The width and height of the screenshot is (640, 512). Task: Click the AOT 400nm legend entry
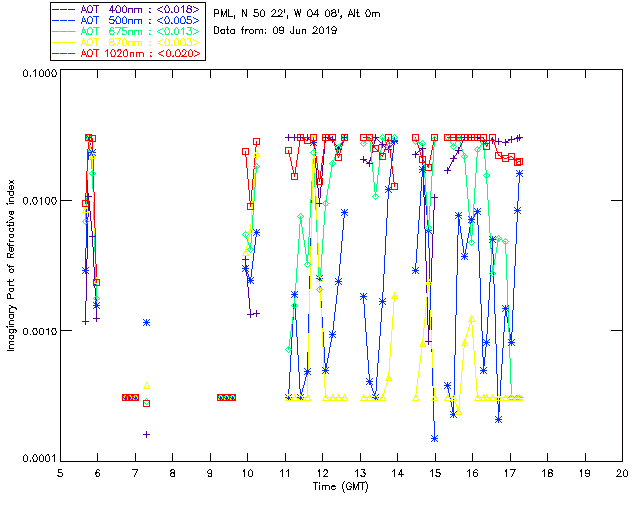[126, 9]
